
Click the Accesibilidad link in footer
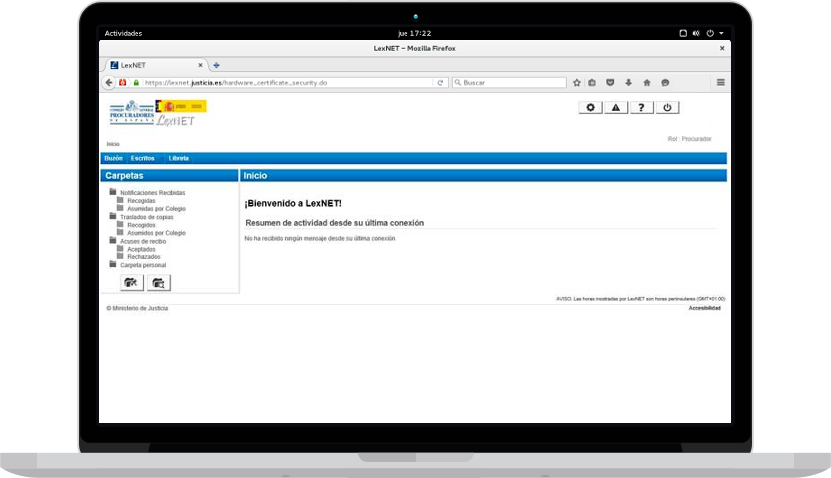coord(704,308)
